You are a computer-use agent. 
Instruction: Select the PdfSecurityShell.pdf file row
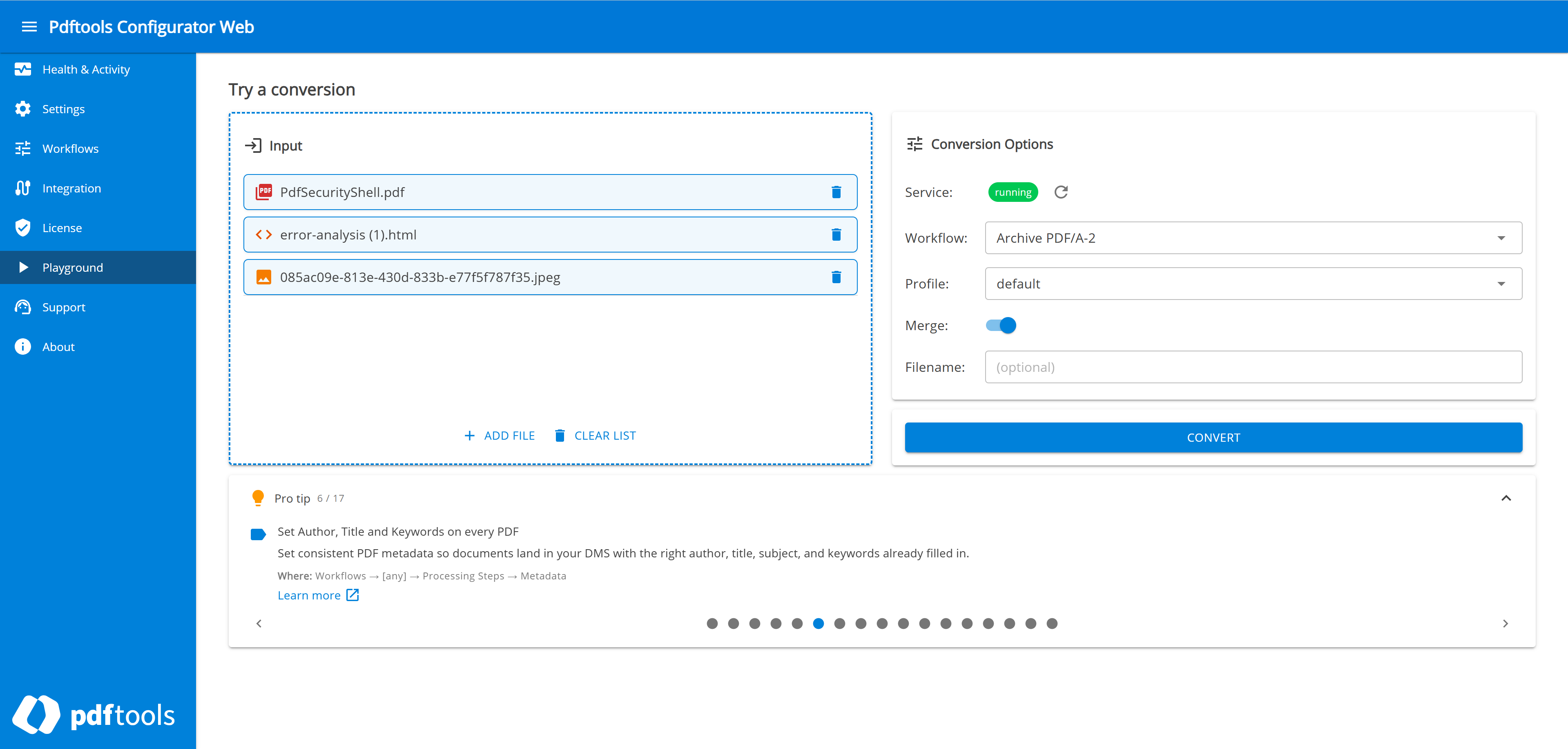click(x=550, y=192)
